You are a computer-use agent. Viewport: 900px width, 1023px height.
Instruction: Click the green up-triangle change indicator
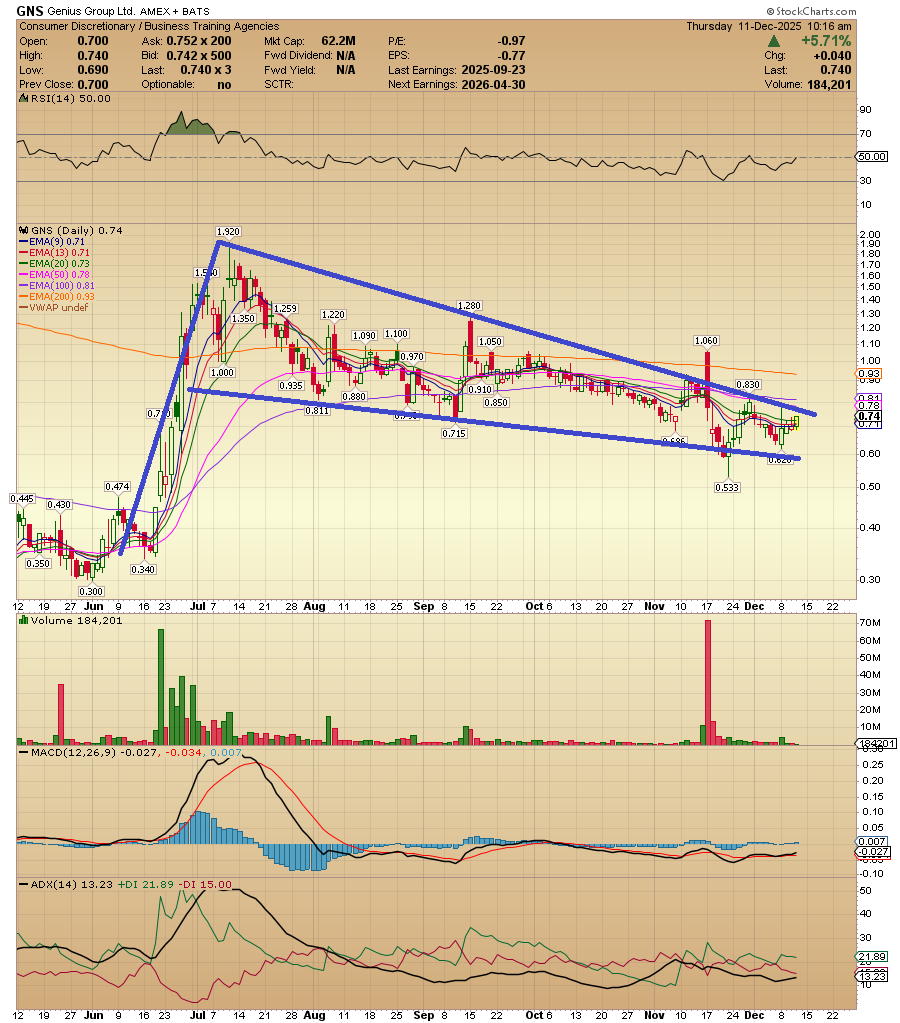tap(774, 42)
